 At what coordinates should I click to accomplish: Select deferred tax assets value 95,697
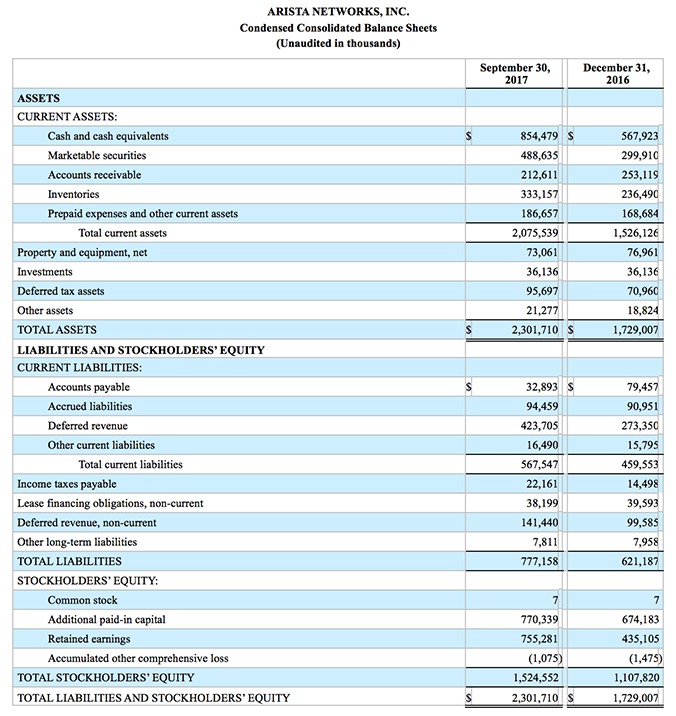[x=542, y=291]
